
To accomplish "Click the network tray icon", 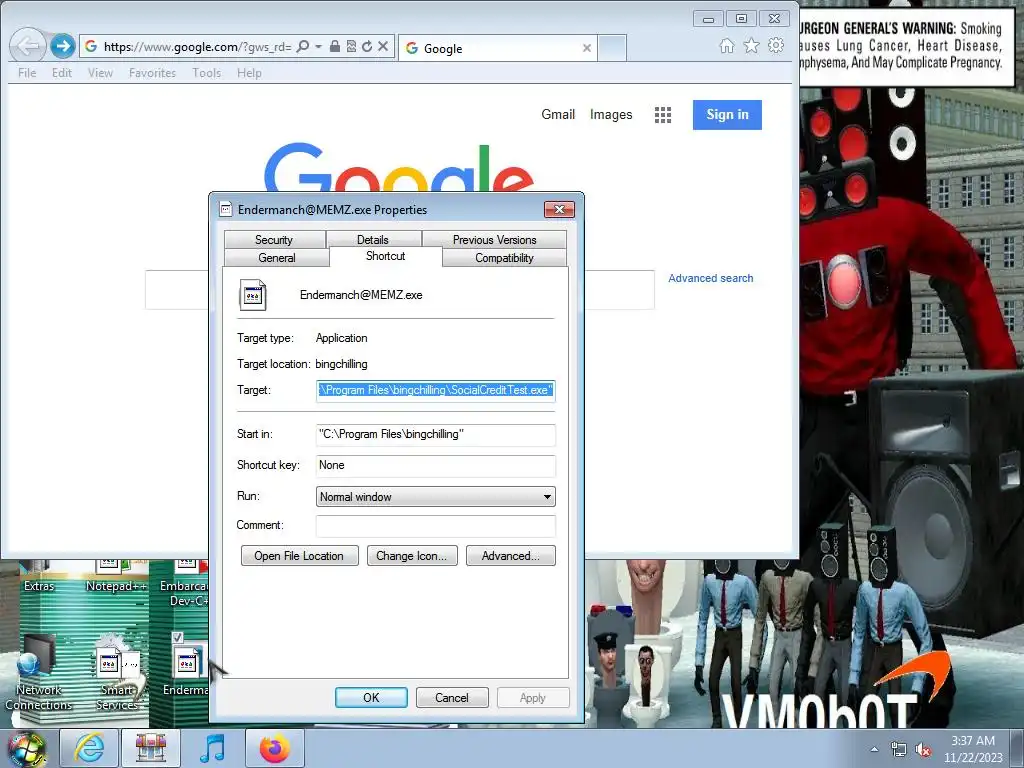I will 899,749.
